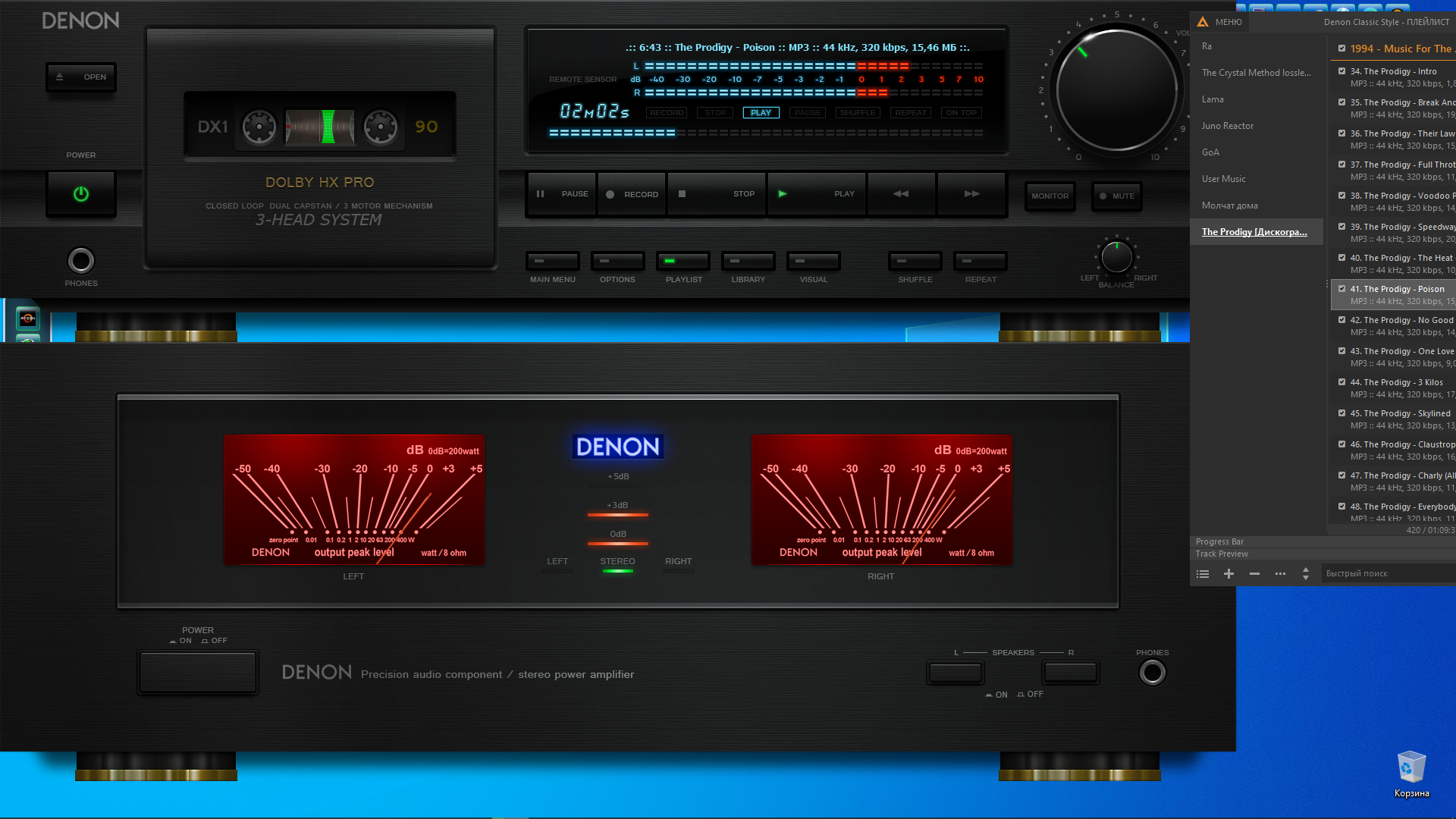Stop playback with the STOP button

tap(717, 194)
